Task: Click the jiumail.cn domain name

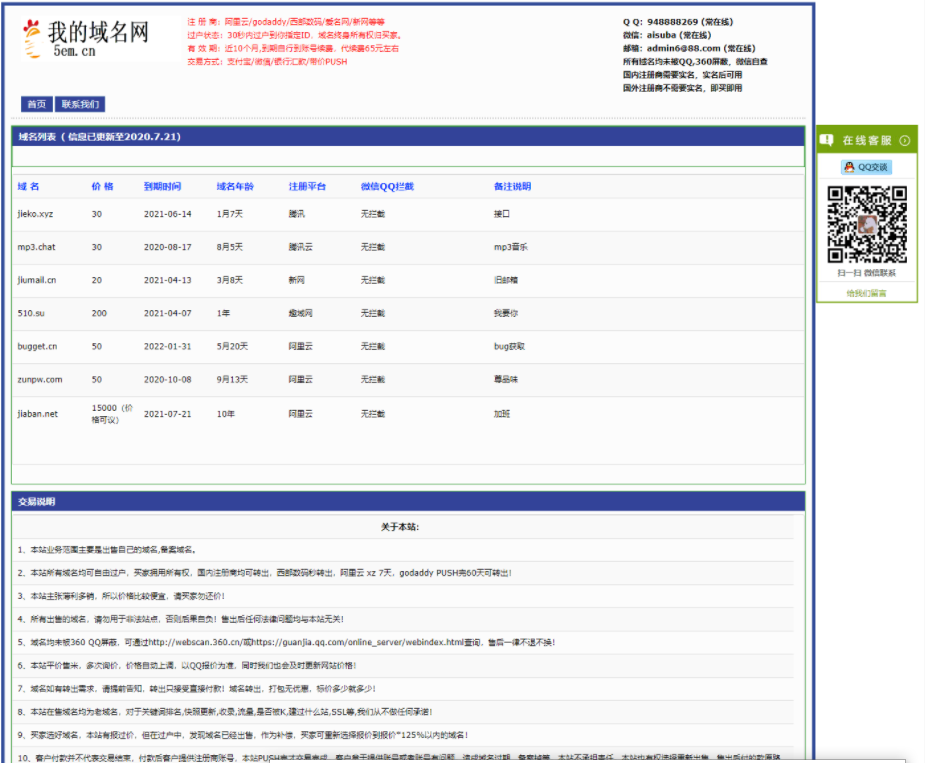Action: click(x=37, y=280)
